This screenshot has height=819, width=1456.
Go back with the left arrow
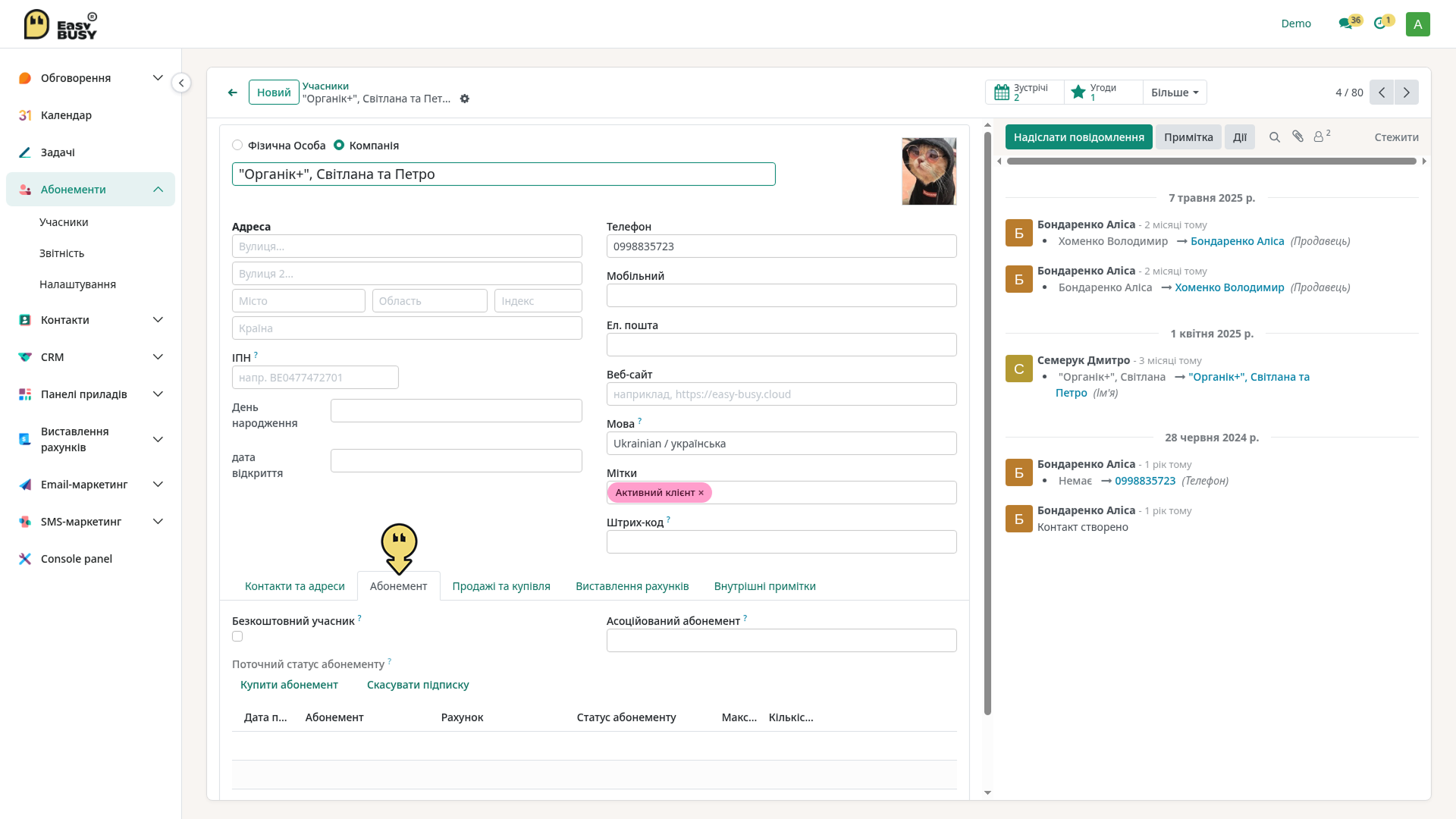pos(233,93)
